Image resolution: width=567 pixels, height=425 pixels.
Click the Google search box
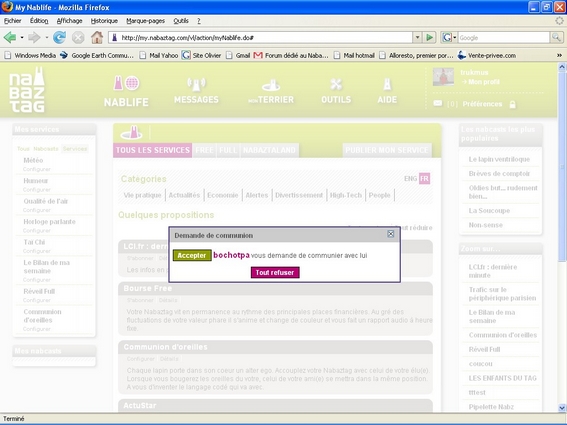(x=504, y=38)
